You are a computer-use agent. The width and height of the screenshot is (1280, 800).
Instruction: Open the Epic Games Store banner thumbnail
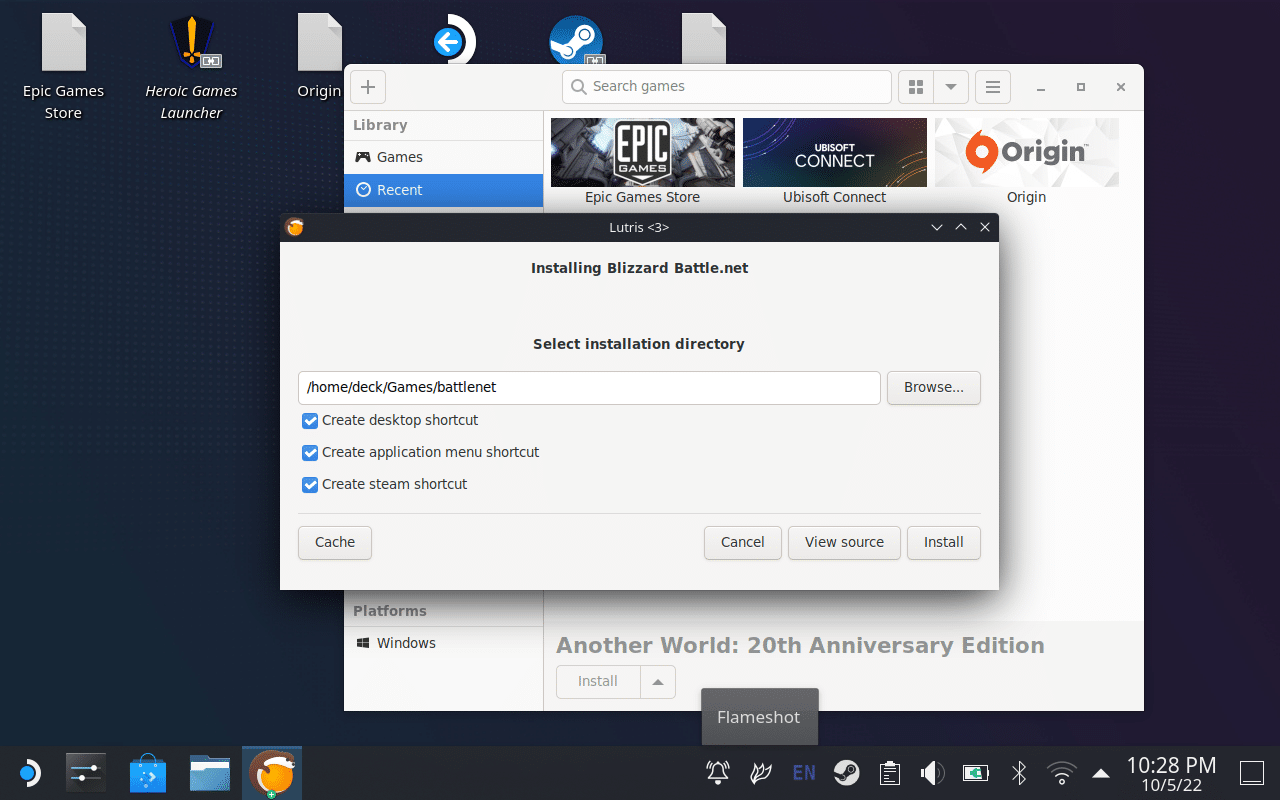(x=643, y=152)
